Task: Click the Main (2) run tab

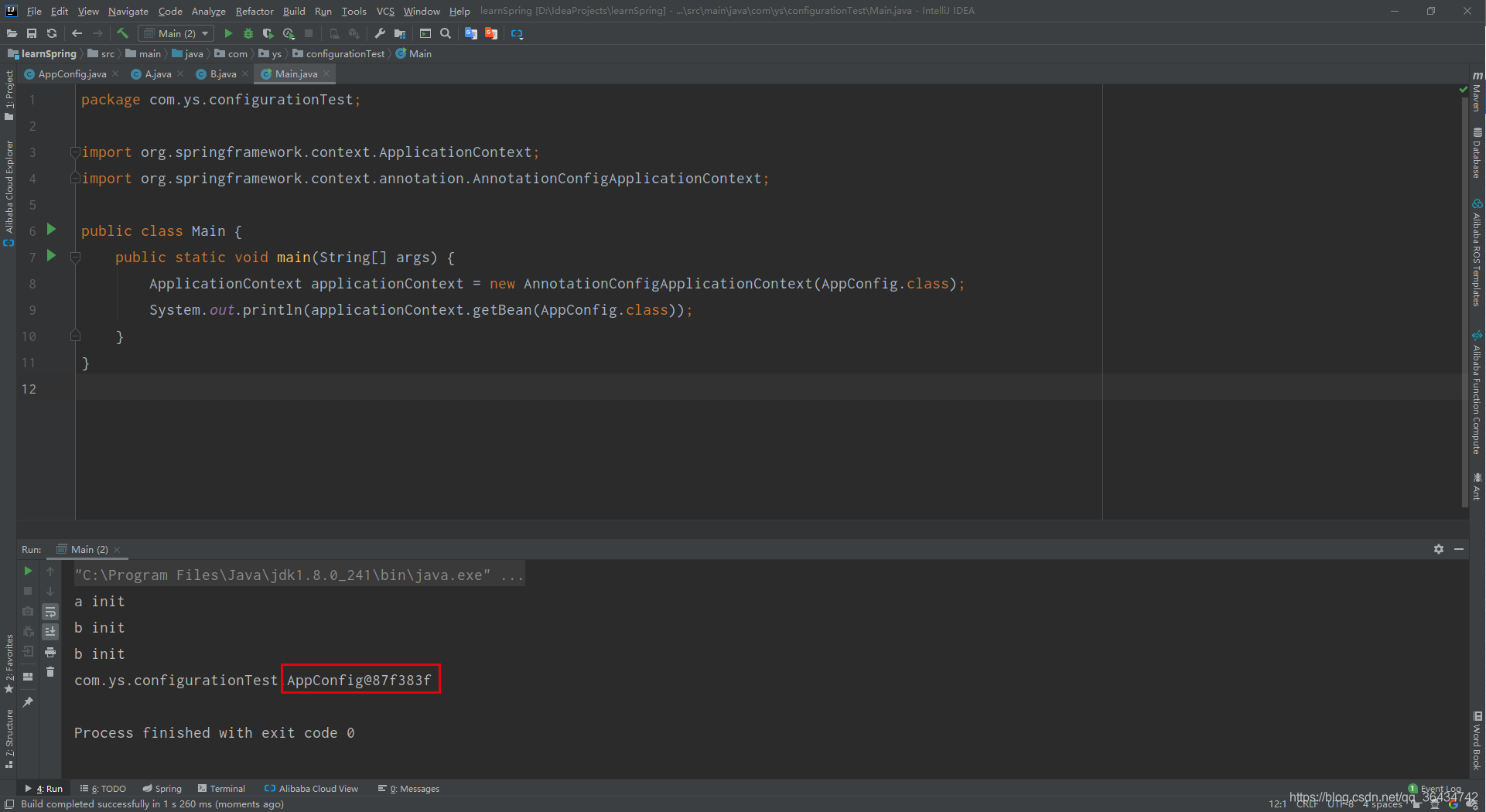Action: tap(88, 549)
